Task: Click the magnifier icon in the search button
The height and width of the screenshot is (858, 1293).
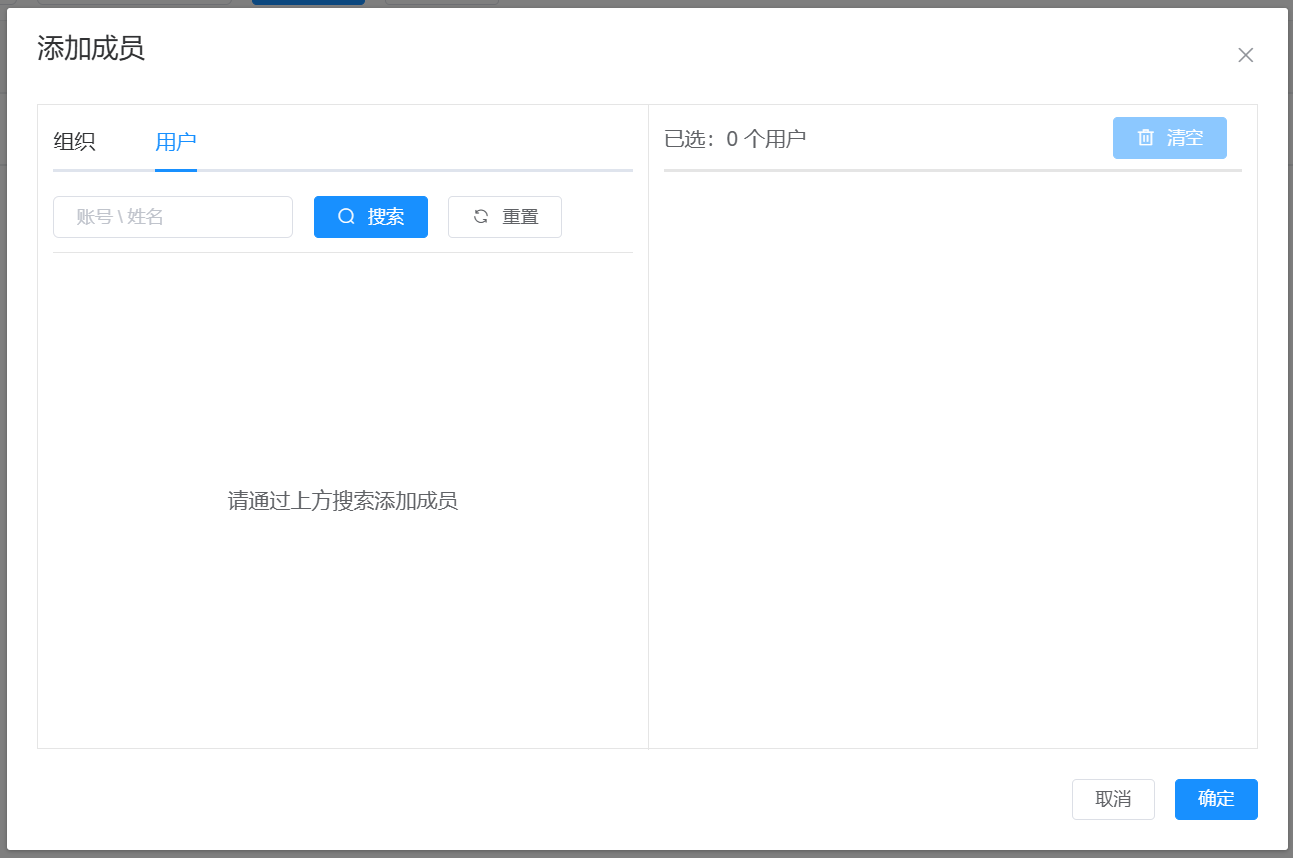Action: [346, 217]
